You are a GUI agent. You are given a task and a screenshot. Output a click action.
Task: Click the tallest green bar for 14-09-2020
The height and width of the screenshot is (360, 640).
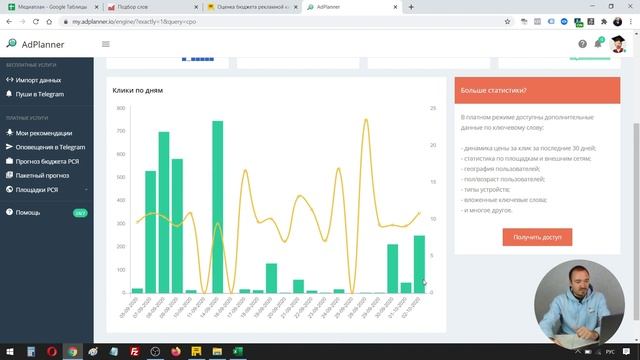coord(218,207)
